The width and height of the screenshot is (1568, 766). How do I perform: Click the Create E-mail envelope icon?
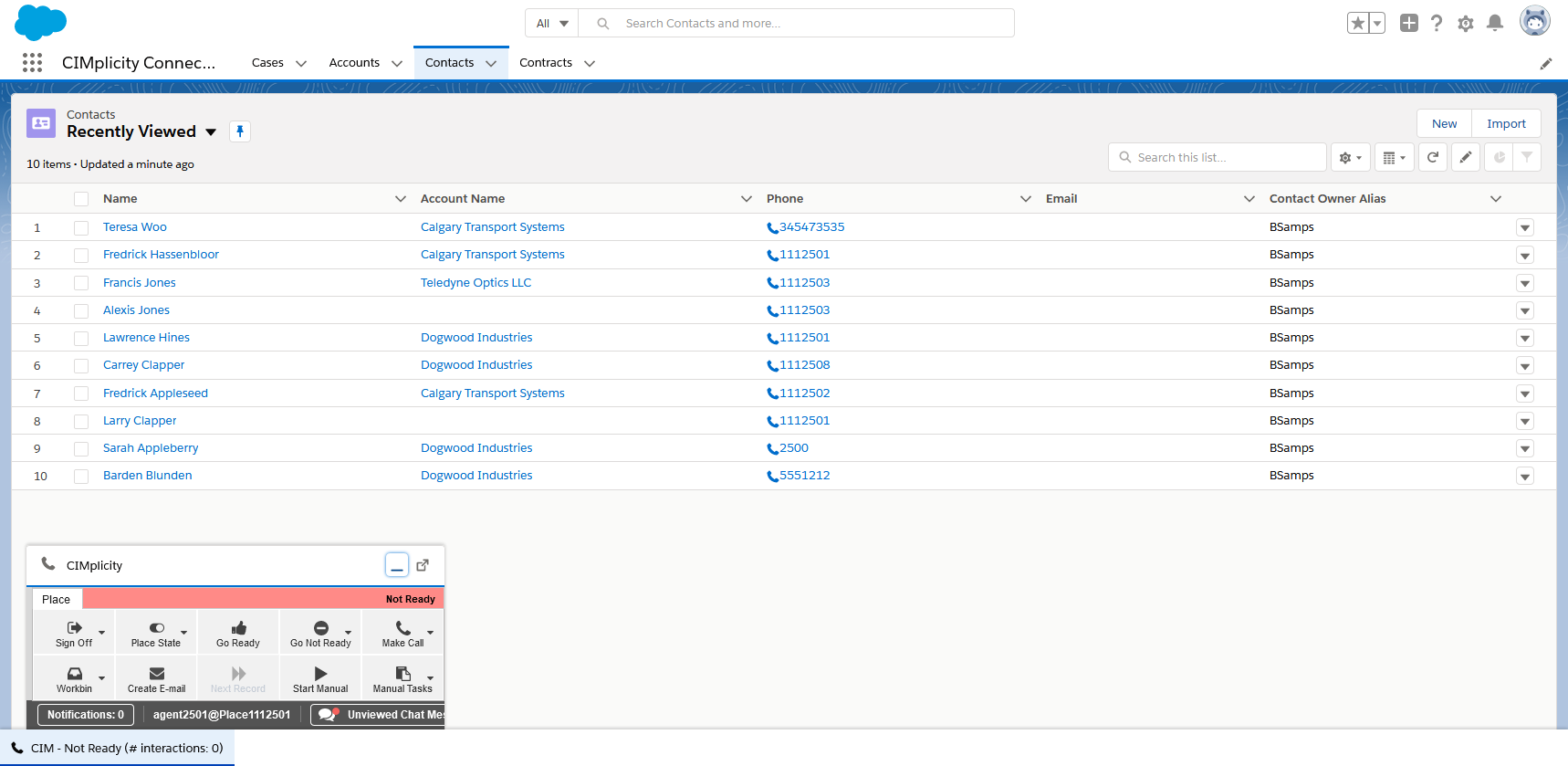pos(157,673)
